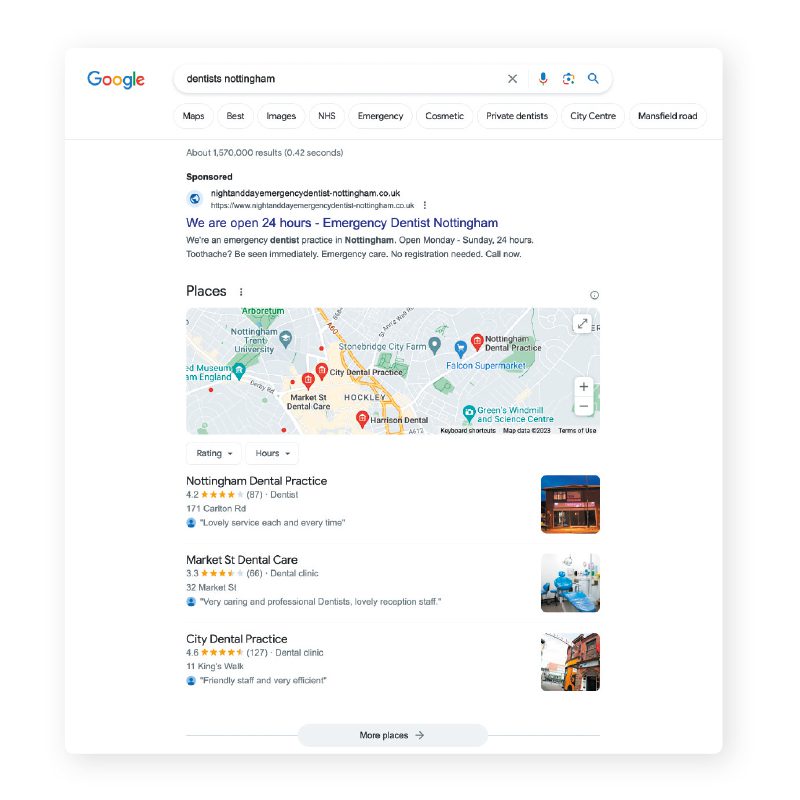Click the museum pin near 'ed Museum'
The width and height of the screenshot is (800, 800).
[x=239, y=371]
